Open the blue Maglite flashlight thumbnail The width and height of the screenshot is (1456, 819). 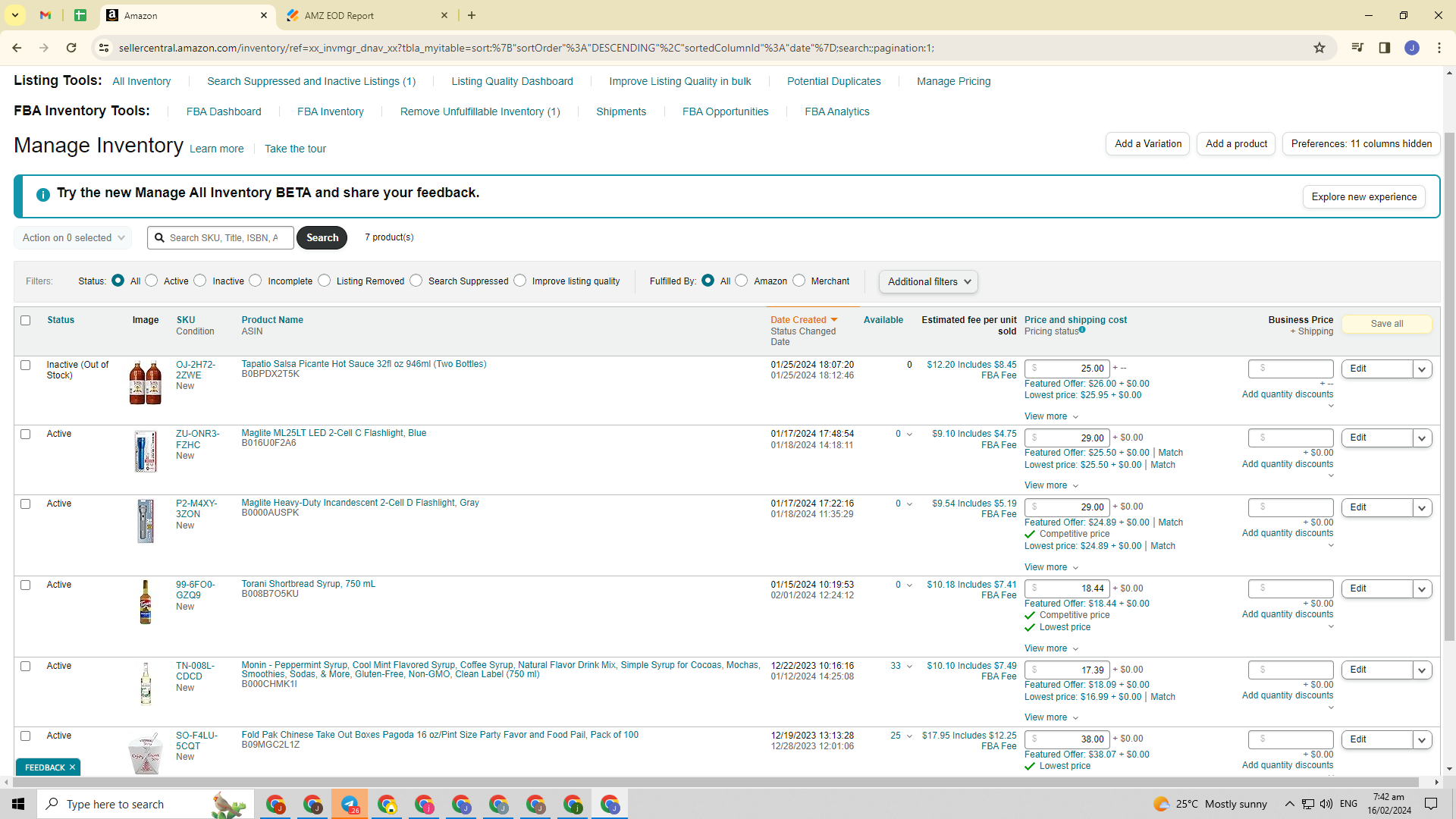(146, 452)
